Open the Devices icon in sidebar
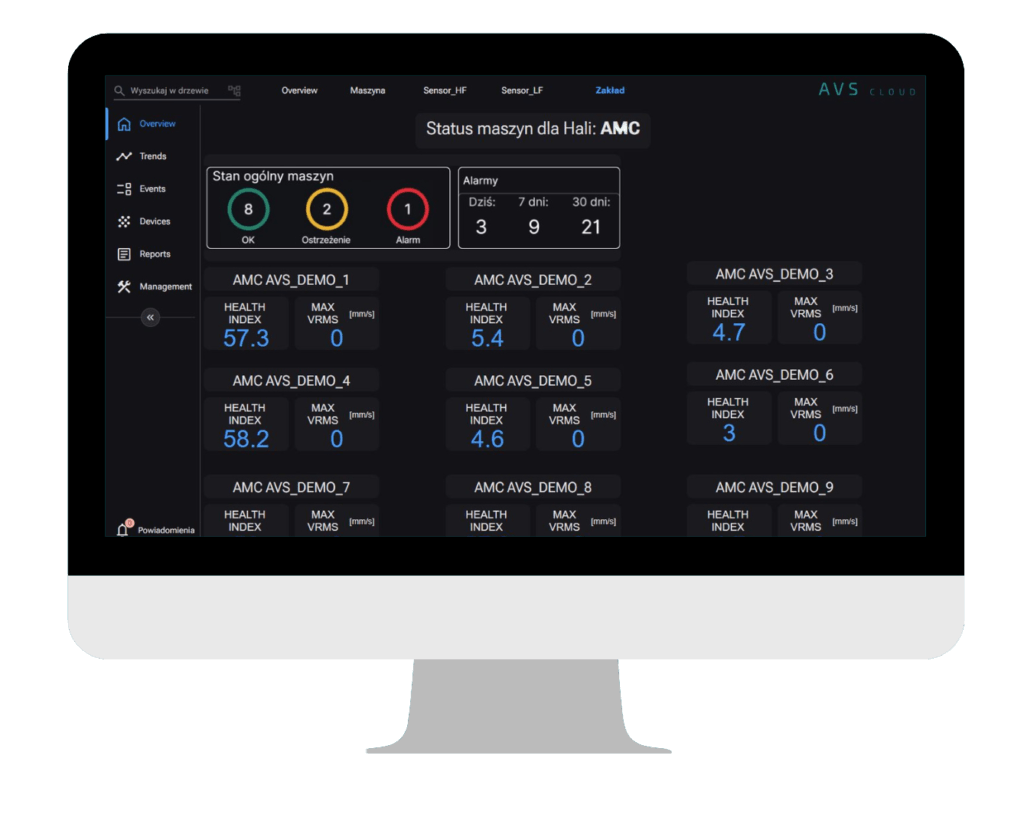 [x=124, y=221]
